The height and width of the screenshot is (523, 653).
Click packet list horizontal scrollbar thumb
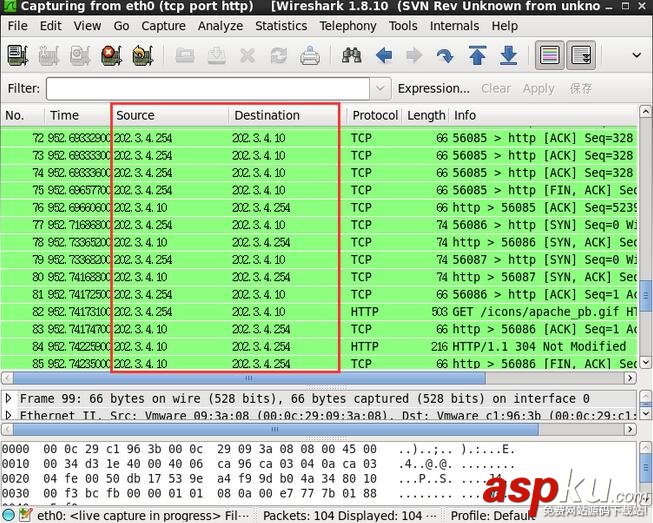pyautogui.click(x=249, y=378)
